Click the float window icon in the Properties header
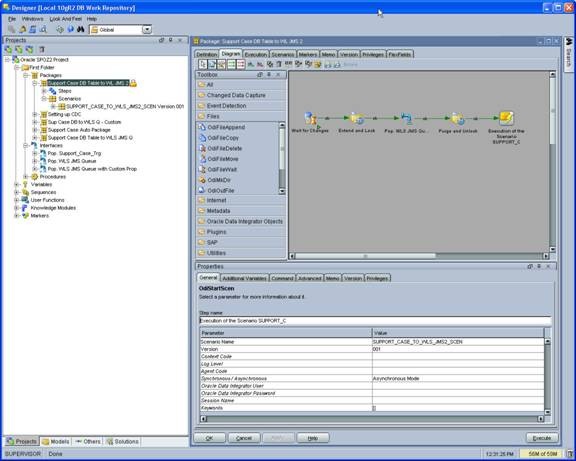 click(x=530, y=266)
